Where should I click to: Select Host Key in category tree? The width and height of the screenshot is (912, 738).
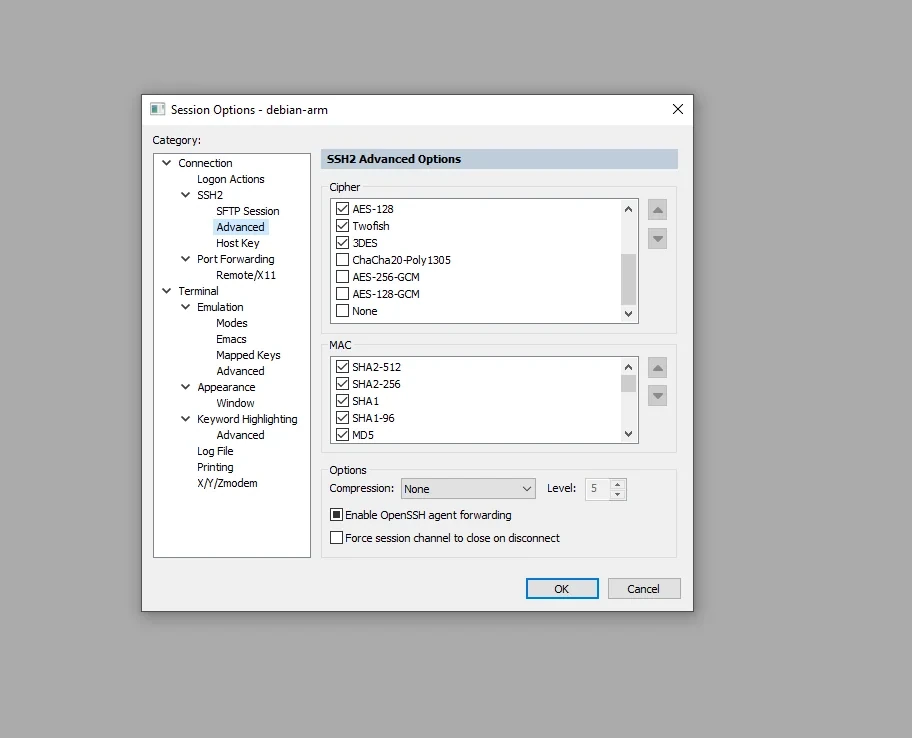(x=237, y=243)
